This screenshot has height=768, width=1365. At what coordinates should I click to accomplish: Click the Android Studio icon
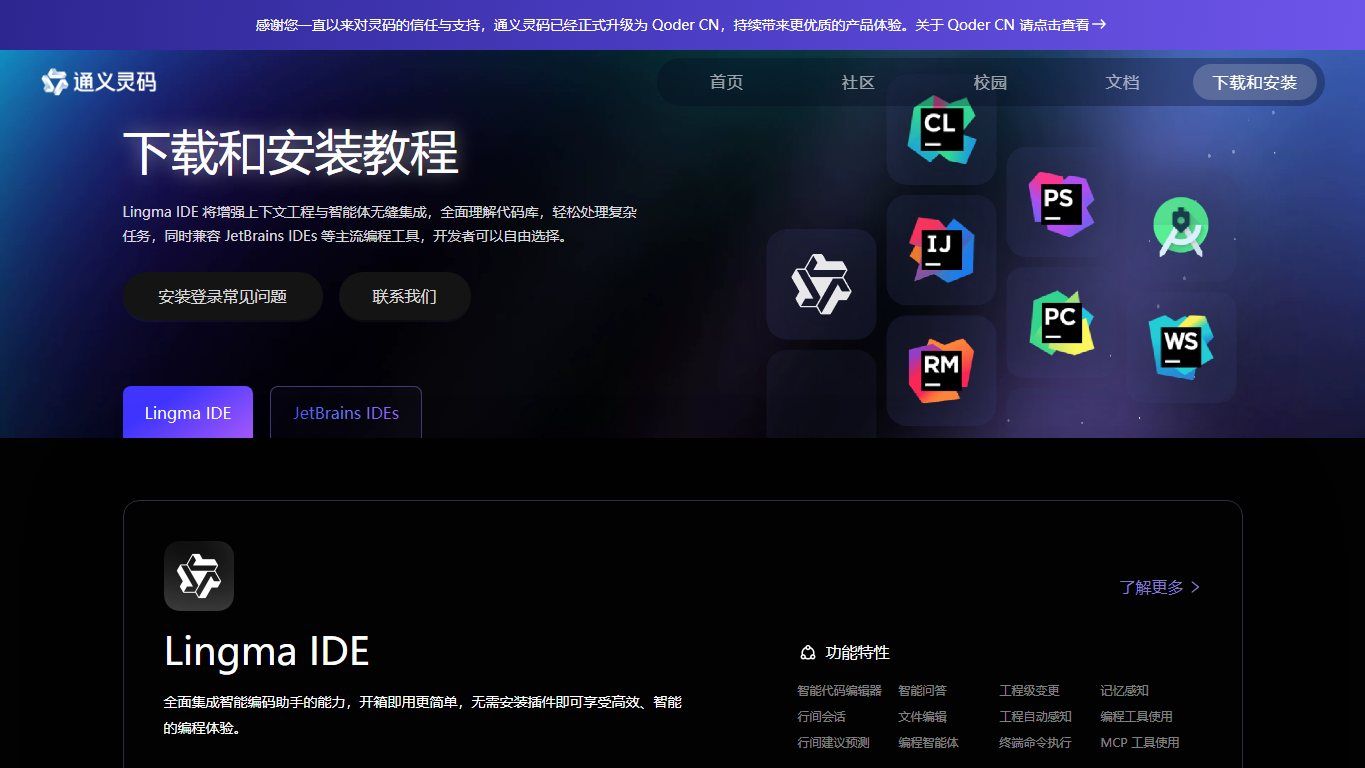pos(1181,227)
